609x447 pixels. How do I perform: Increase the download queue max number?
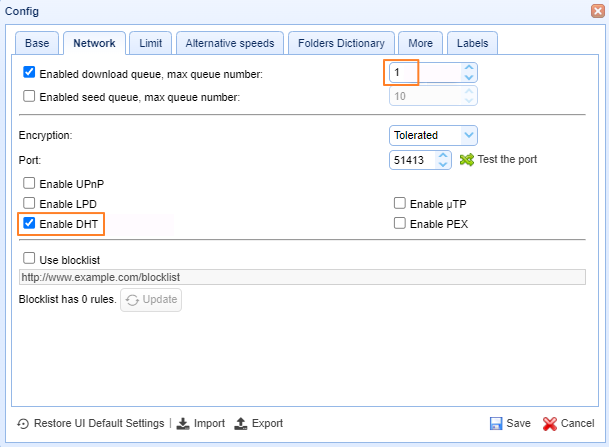[x=469, y=68]
